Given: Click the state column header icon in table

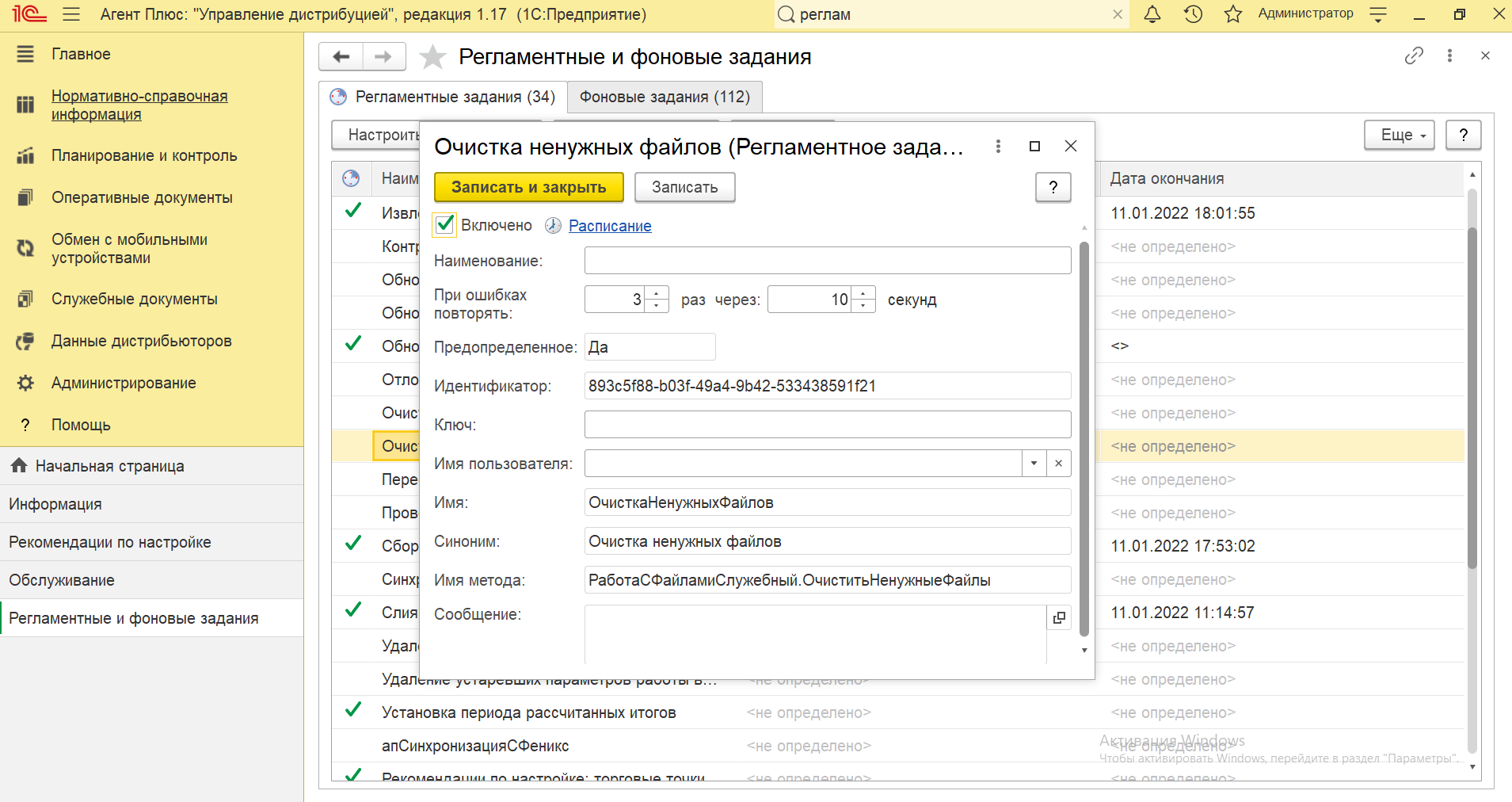Looking at the screenshot, I should point(351,178).
